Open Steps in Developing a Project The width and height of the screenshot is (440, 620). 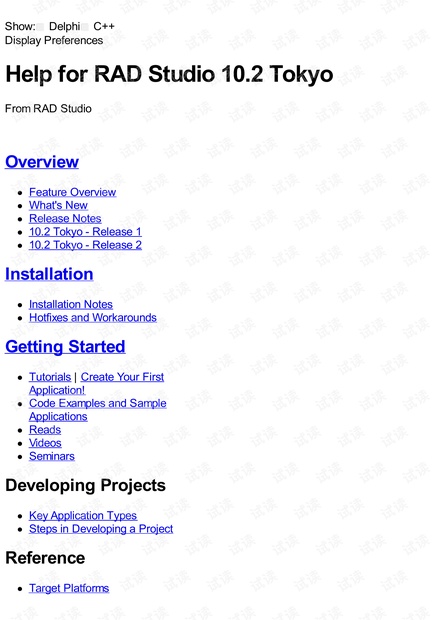[101, 529]
